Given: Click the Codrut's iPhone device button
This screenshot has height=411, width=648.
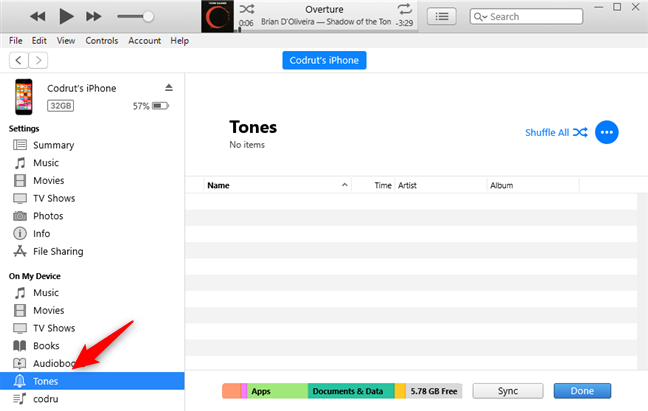Looking at the screenshot, I should point(324,60).
